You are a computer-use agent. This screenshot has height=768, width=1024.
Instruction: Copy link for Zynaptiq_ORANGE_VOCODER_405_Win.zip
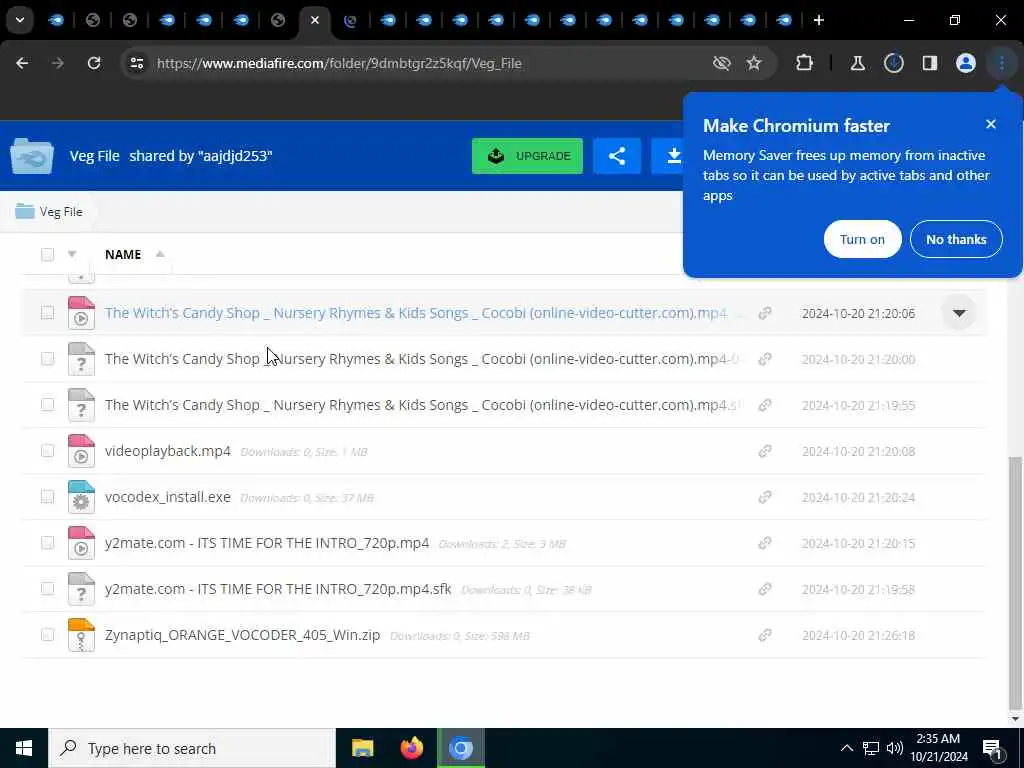(765, 635)
